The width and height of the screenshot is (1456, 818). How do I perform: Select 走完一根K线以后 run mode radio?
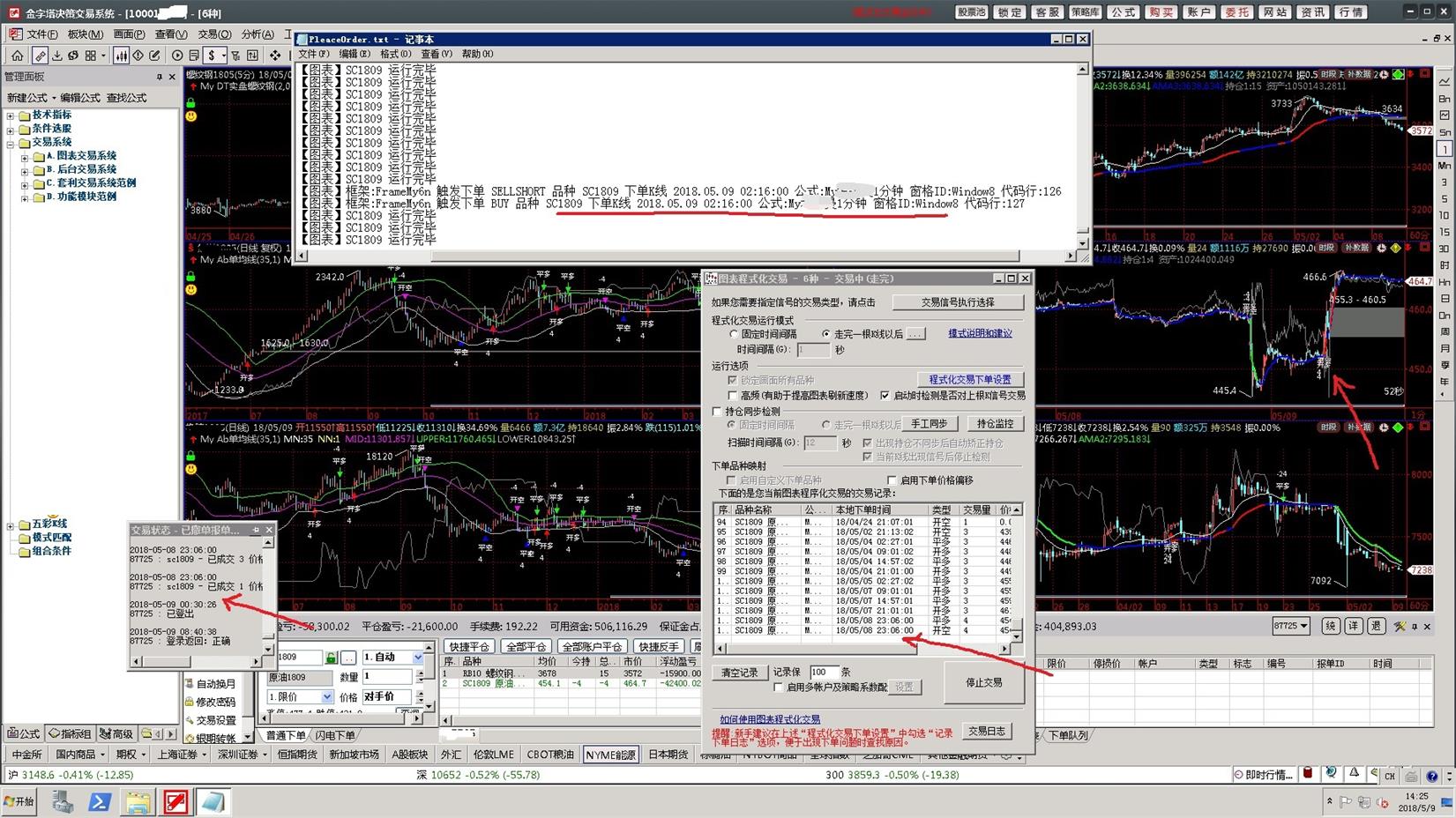[825, 335]
